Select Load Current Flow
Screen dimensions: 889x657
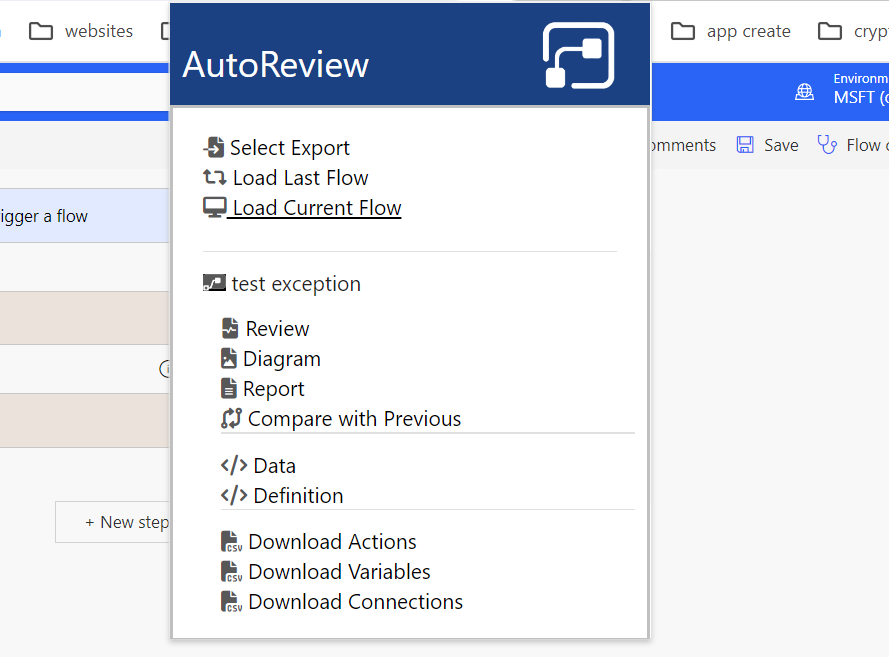302,207
